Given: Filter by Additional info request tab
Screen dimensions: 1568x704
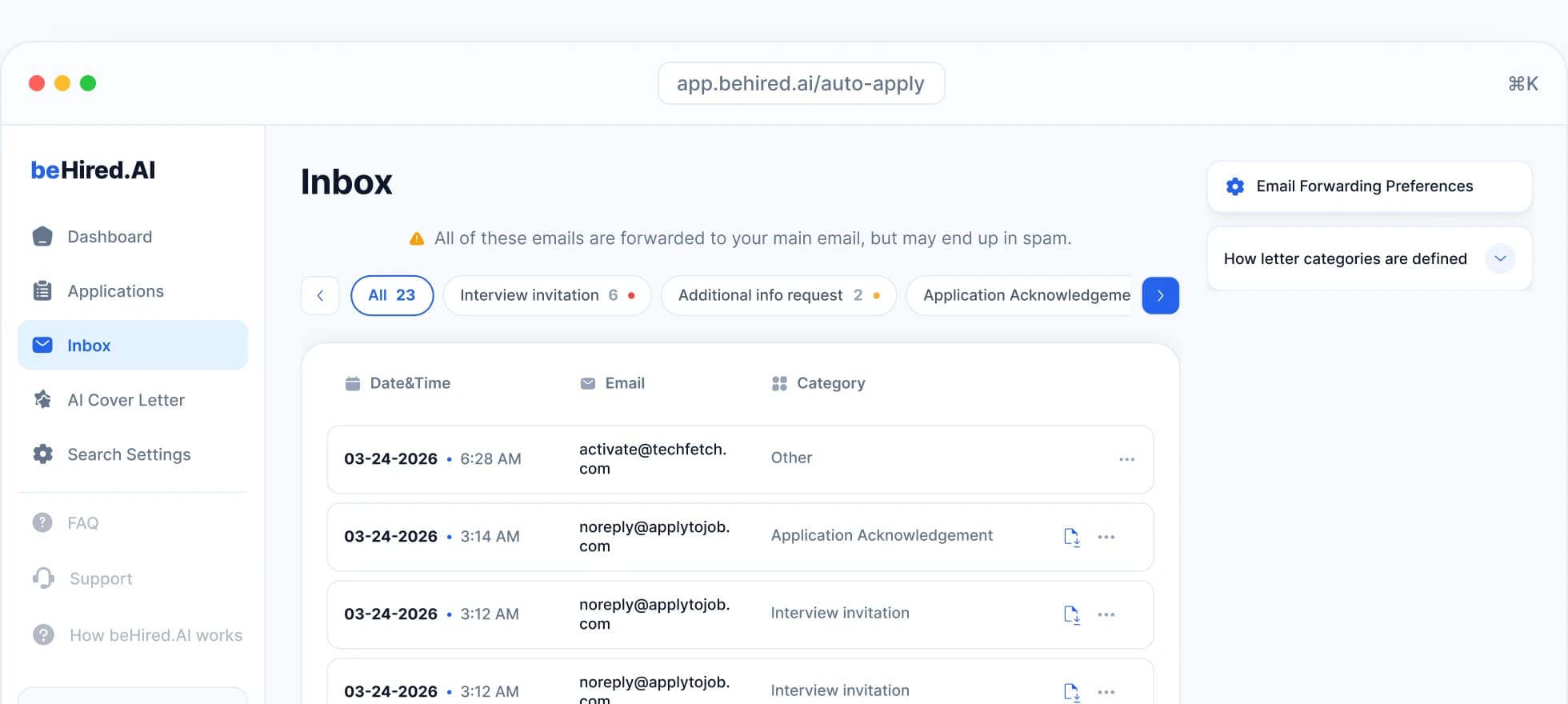Looking at the screenshot, I should click(x=778, y=295).
